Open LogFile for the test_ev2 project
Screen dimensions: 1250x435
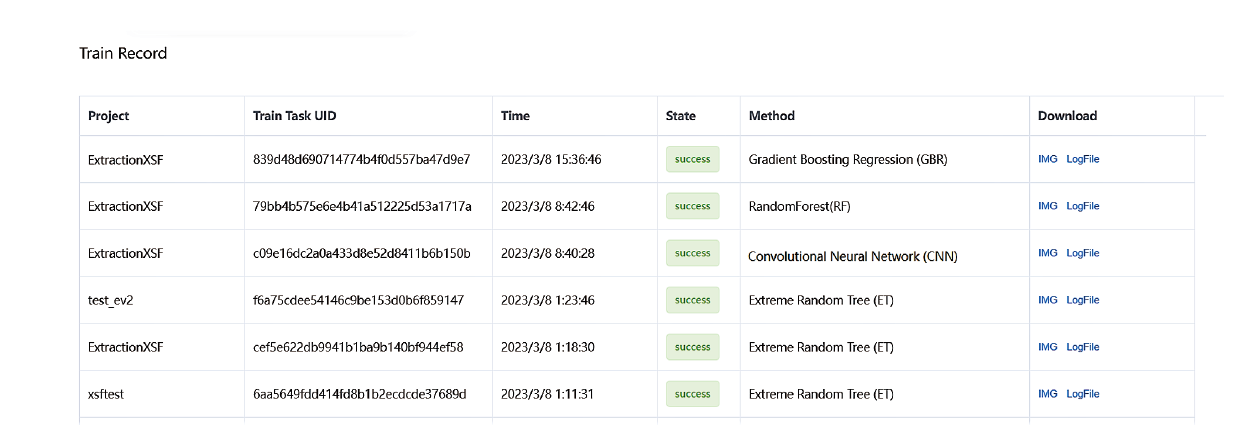pos(1083,300)
